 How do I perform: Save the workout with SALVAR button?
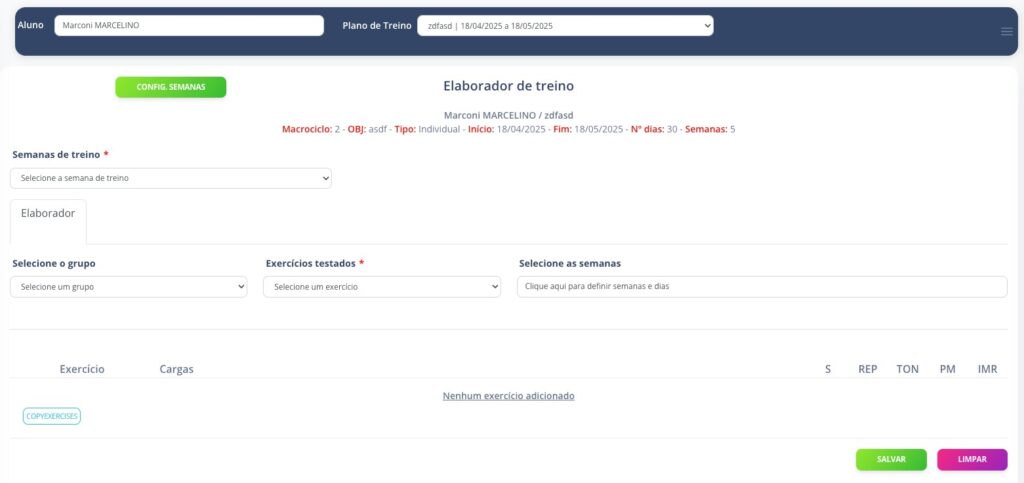click(891, 459)
